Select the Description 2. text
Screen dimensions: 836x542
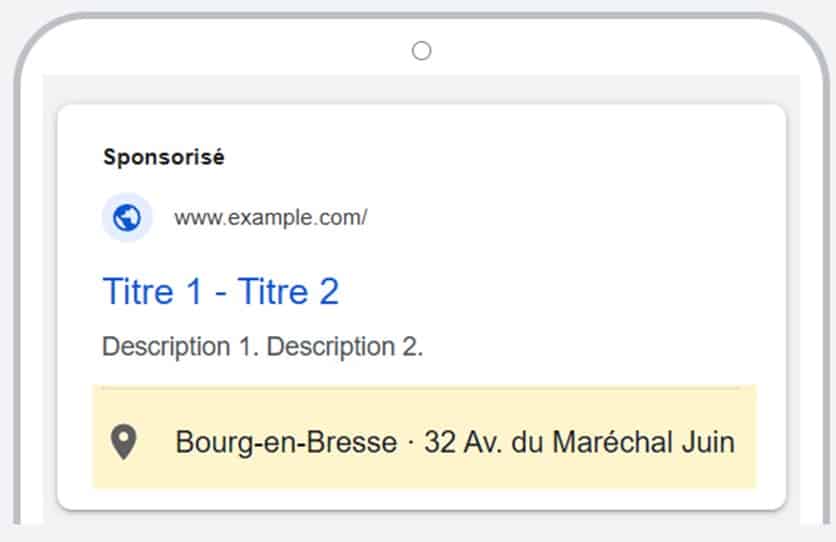pyautogui.click(x=345, y=346)
